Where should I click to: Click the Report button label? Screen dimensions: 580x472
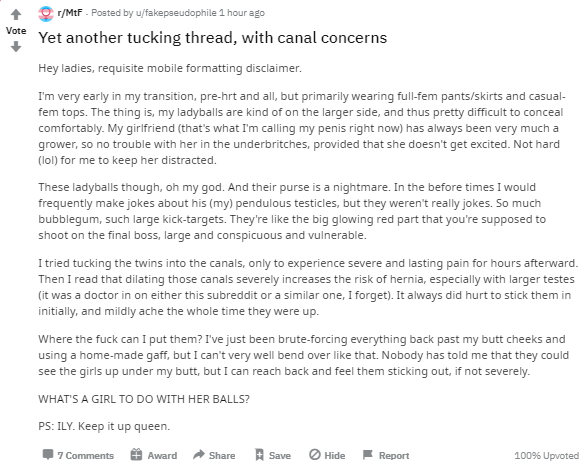394,455
